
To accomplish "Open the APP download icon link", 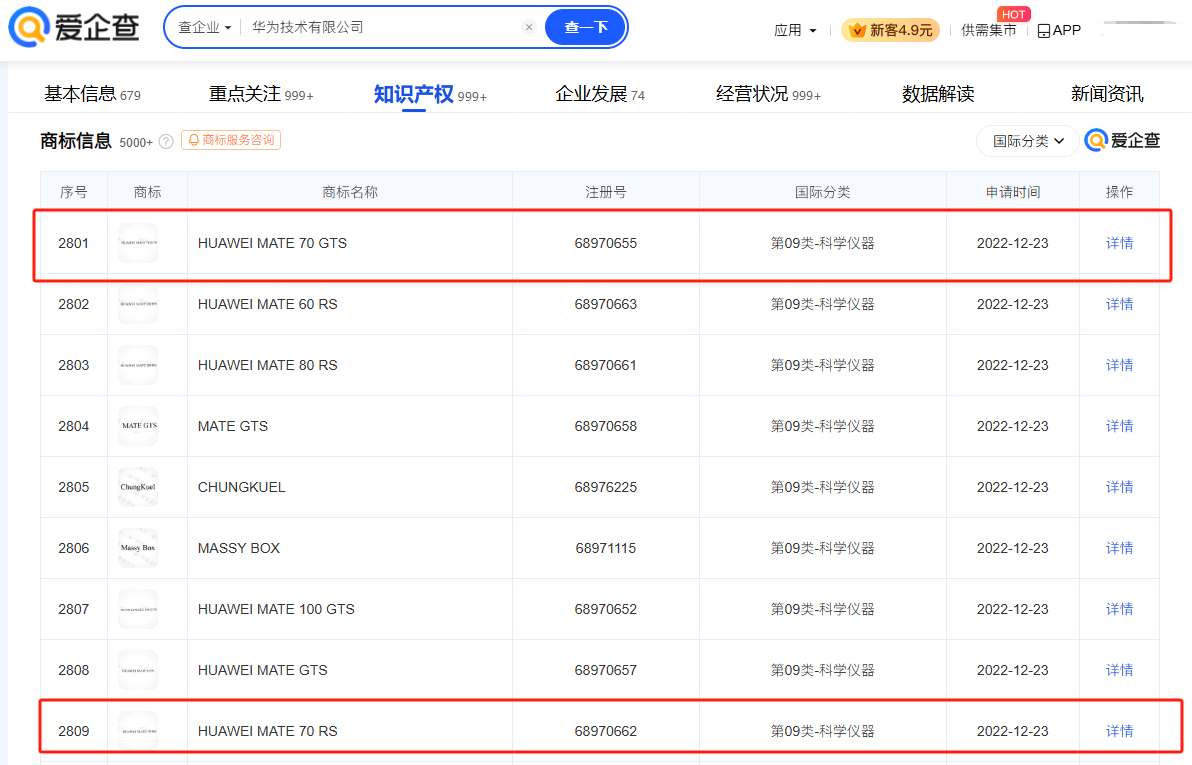I will click(1059, 30).
